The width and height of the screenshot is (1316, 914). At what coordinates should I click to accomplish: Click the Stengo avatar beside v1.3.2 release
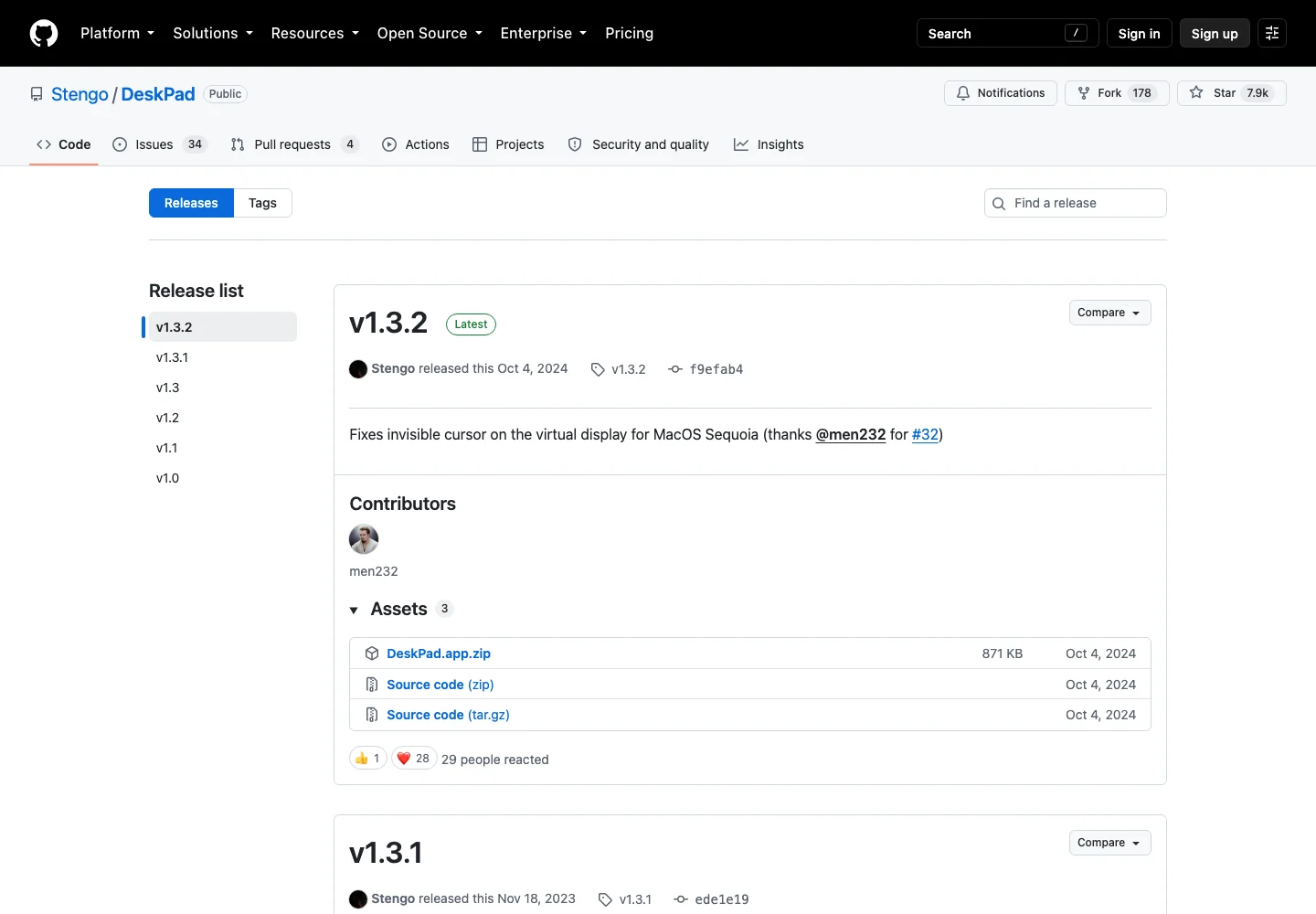click(358, 369)
